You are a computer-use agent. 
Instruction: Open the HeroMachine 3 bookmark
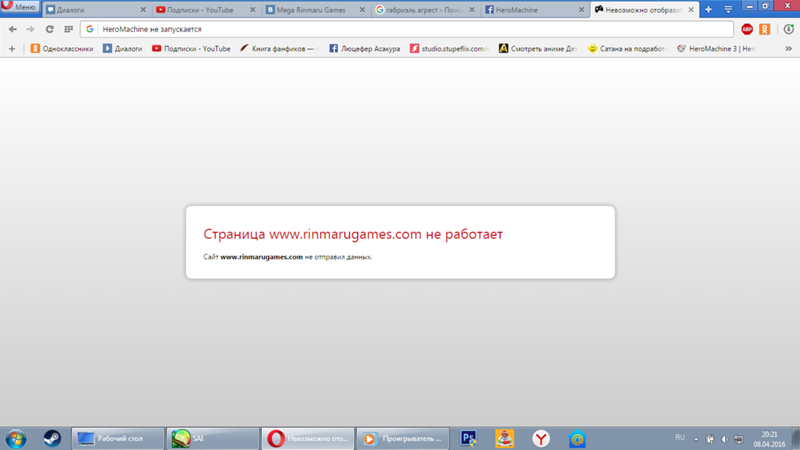716,48
